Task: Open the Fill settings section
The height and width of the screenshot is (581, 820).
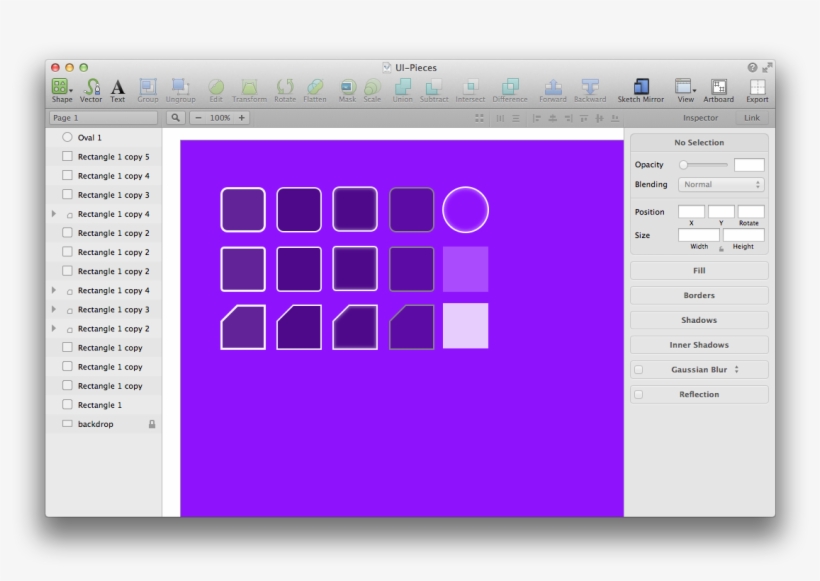Action: 699,270
